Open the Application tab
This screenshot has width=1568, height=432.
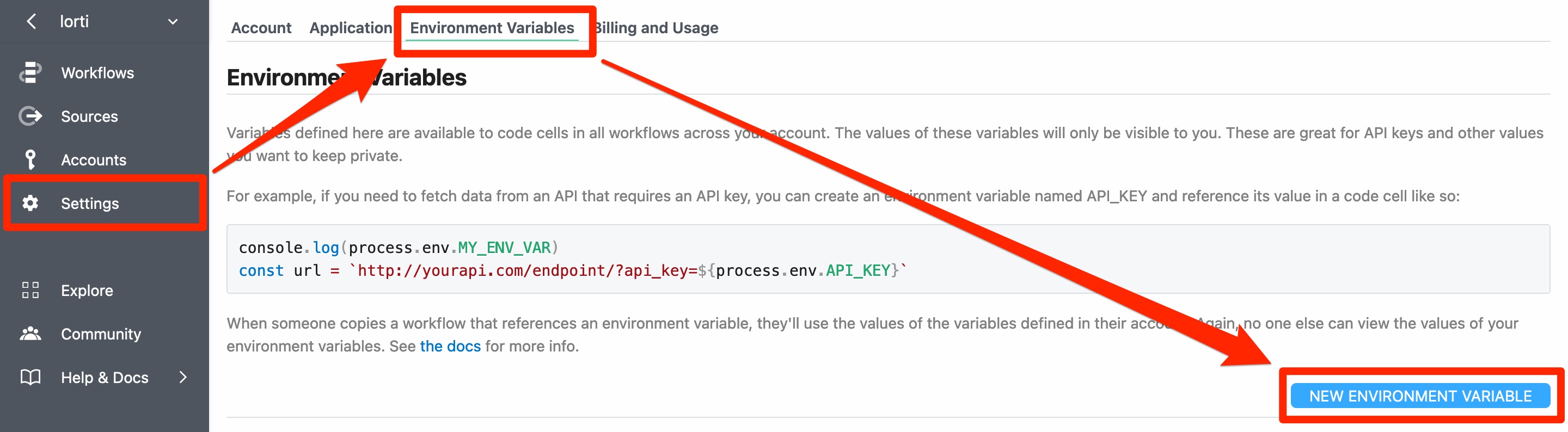pos(350,28)
